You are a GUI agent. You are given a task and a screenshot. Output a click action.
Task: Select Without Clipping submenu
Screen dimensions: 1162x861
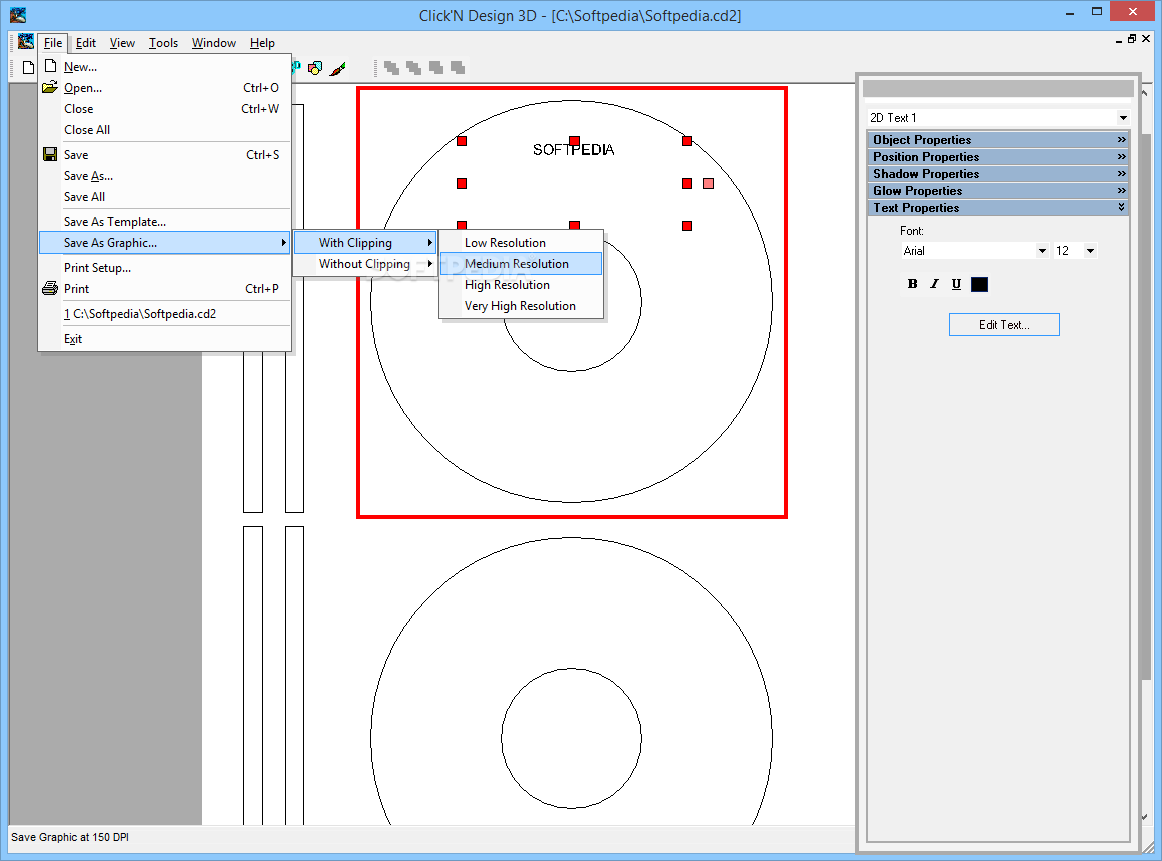click(x=365, y=264)
